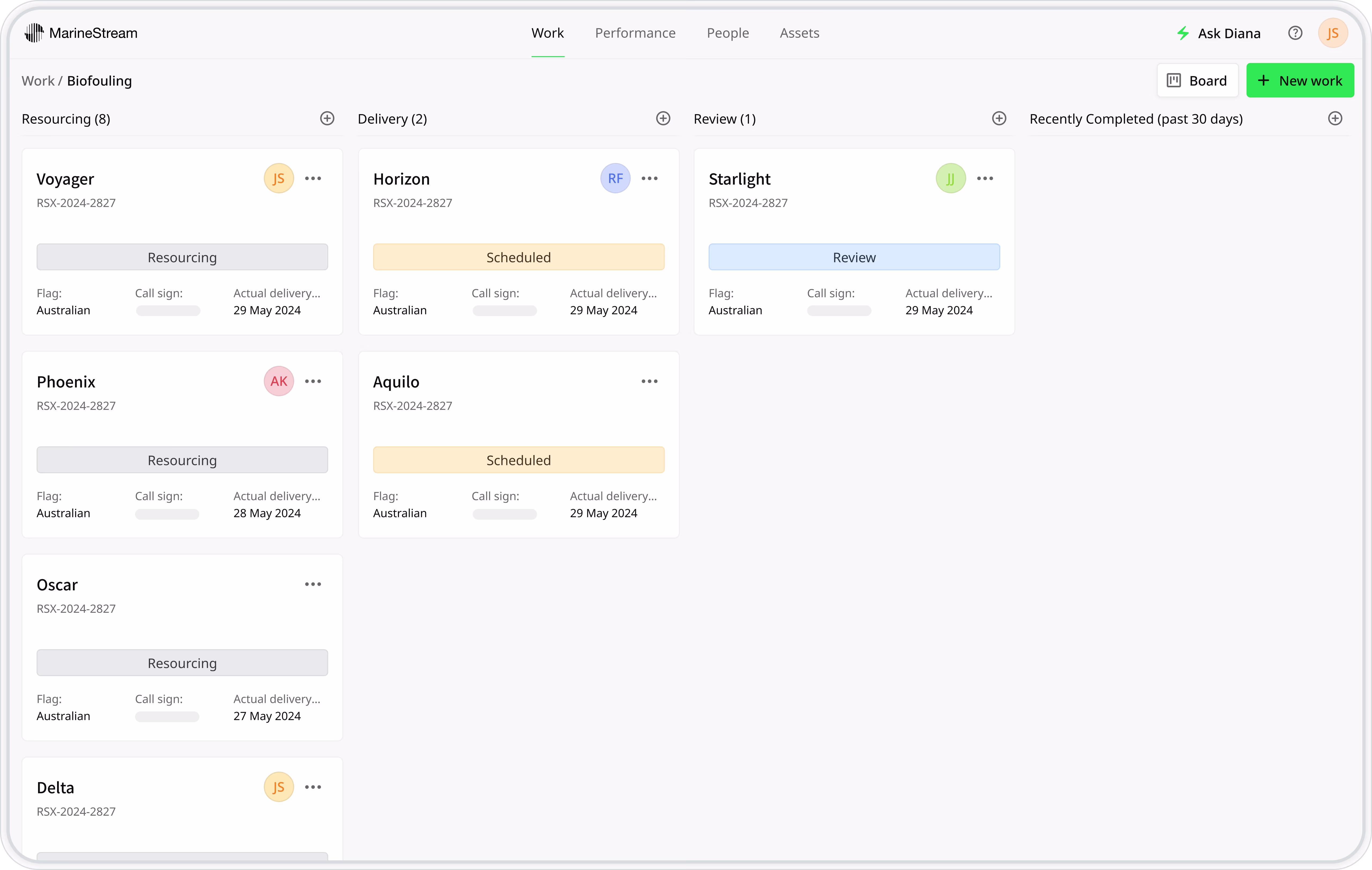Click the New work button
The width and height of the screenshot is (1372, 870).
(1300, 80)
